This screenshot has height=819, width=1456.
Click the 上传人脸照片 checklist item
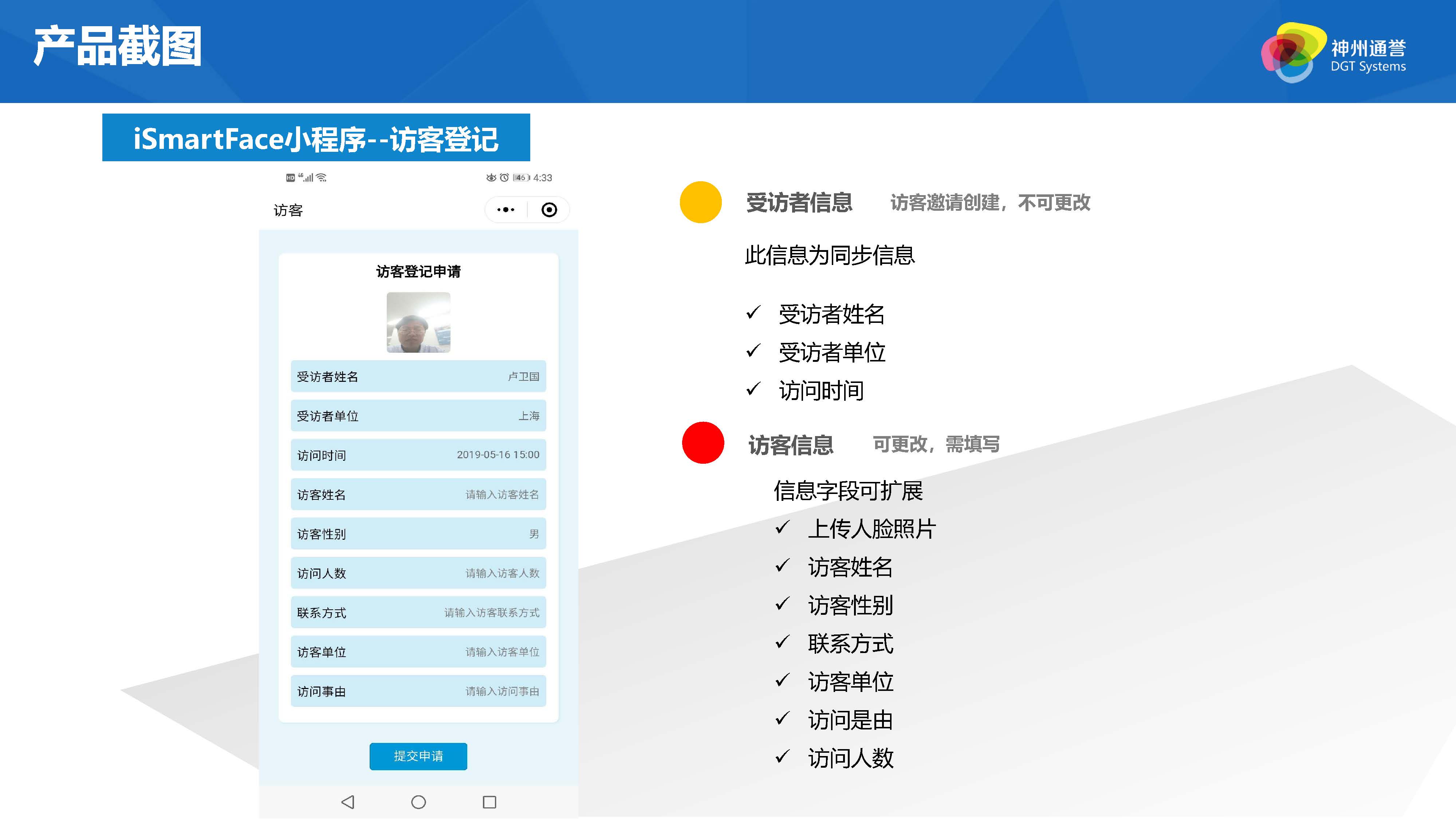tap(872, 529)
